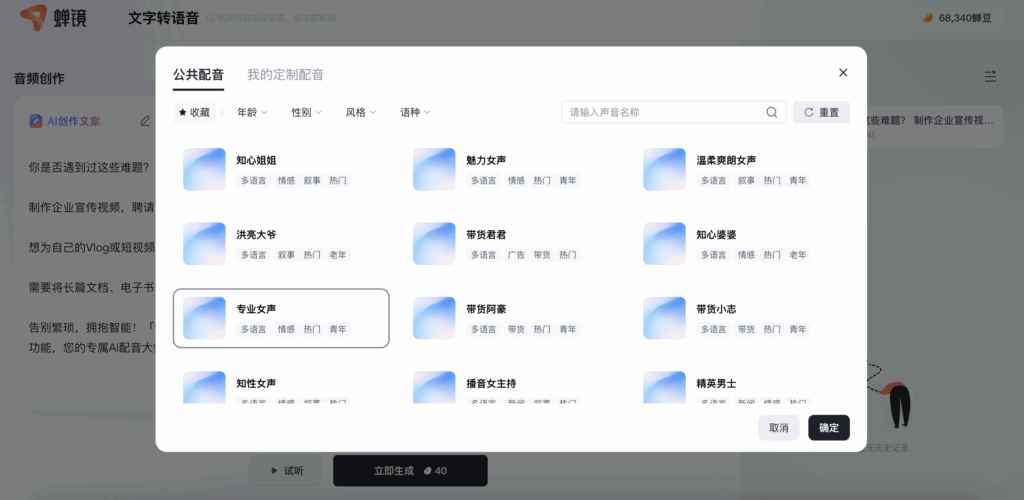Image resolution: width=1024 pixels, height=500 pixels.
Task: Select the 知心婆婆 voice avatar
Action: click(x=664, y=243)
